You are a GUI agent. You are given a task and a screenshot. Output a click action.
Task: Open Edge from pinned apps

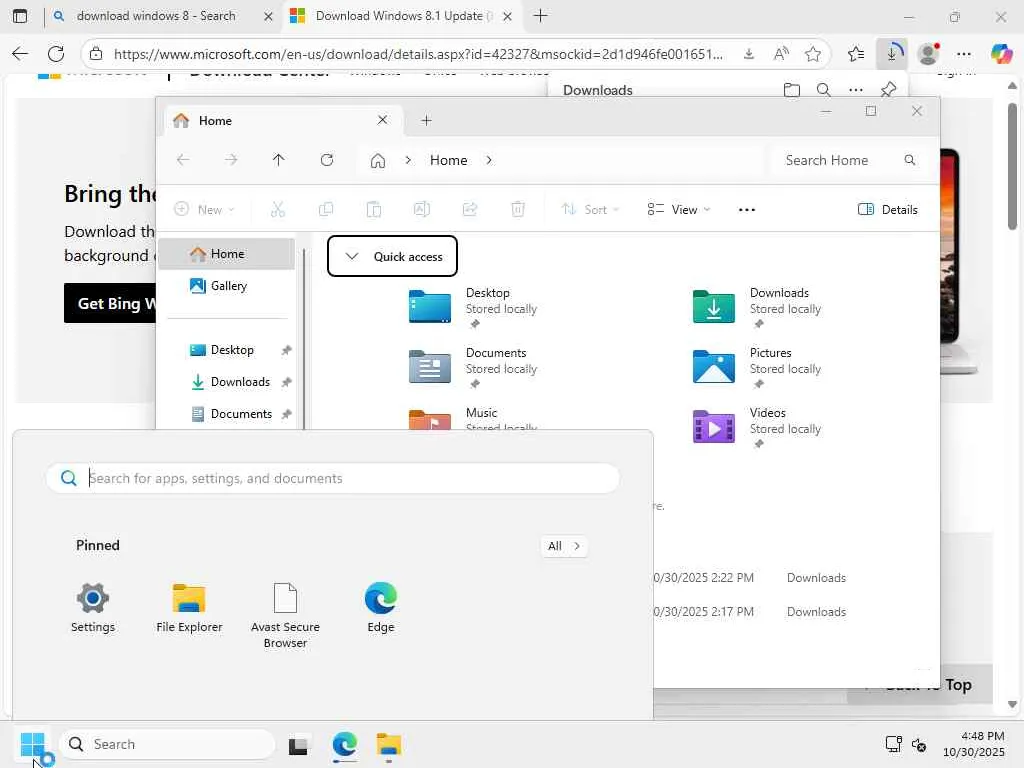point(381,607)
